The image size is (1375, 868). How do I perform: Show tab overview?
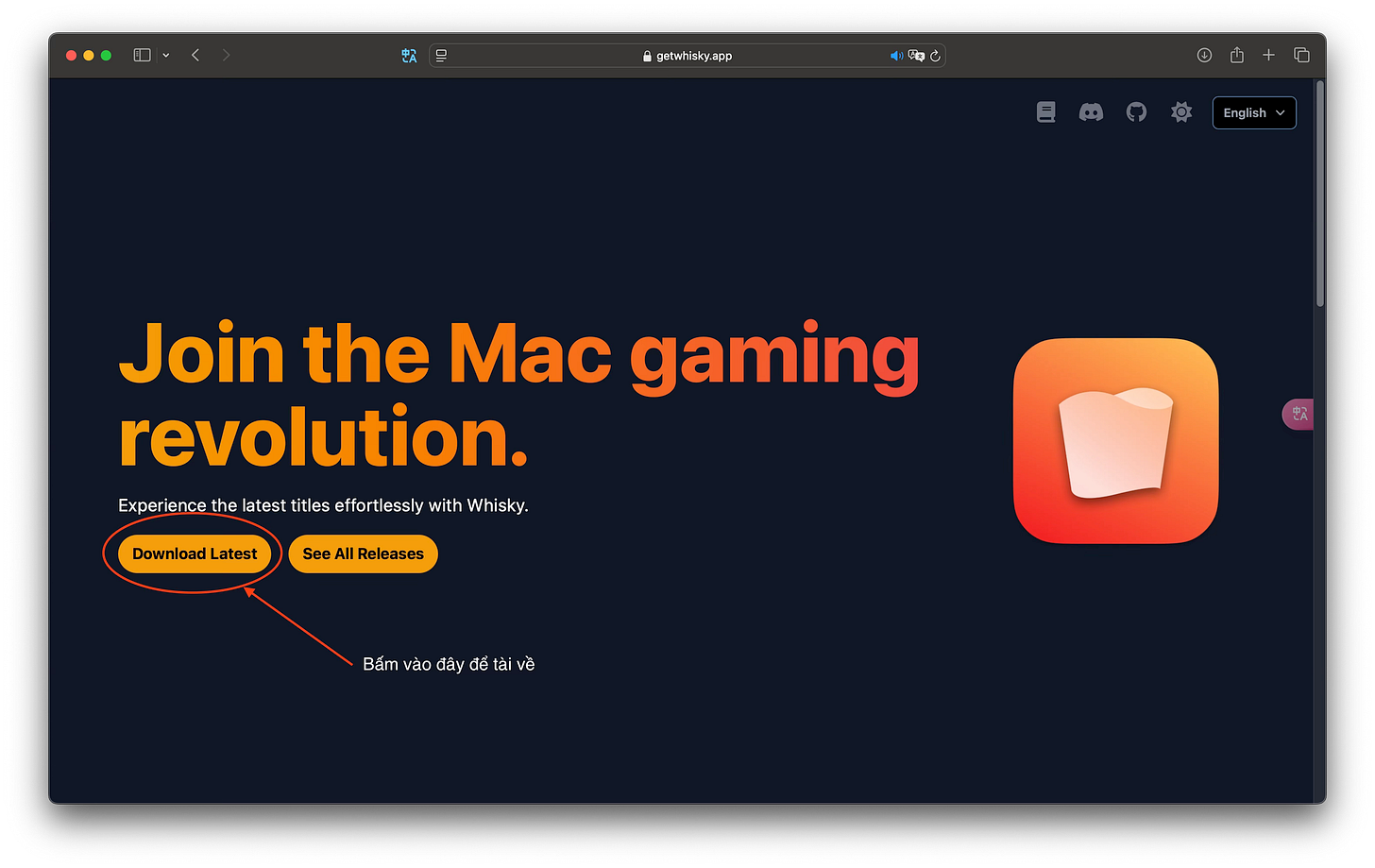coord(1301,56)
